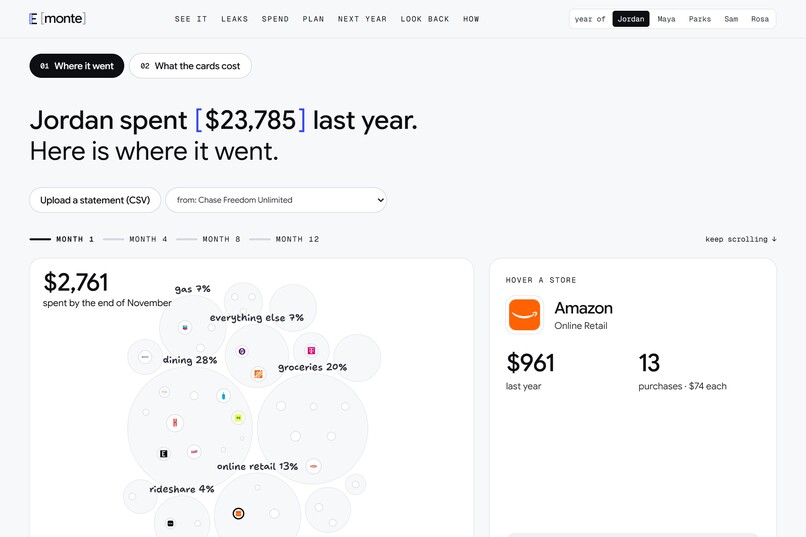Image resolution: width=806 pixels, height=537 pixels.
Task: Select the blue bottle icon in dining
Action: 223,396
